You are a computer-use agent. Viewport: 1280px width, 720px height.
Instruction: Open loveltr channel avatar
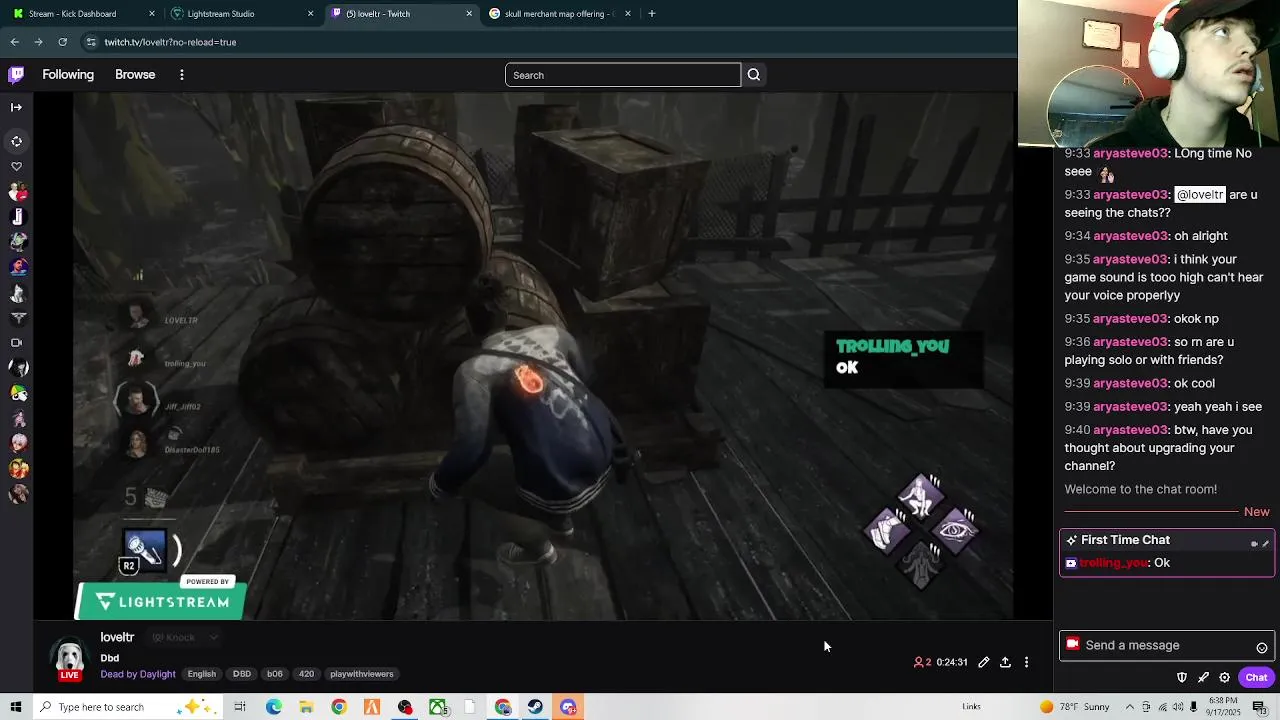pos(69,656)
